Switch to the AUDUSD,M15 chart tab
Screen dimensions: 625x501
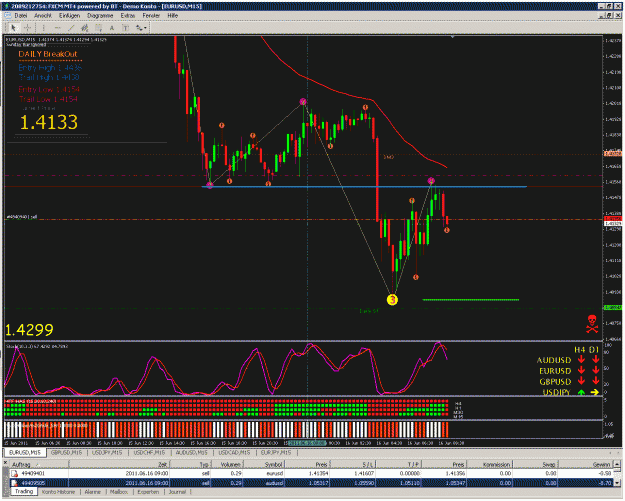192,452
